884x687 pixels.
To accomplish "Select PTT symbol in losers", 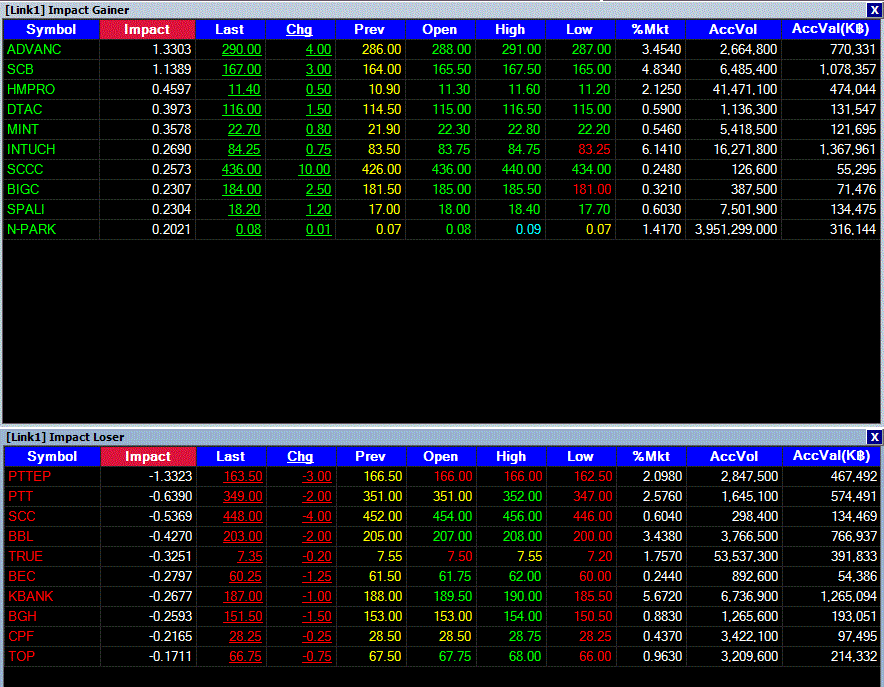I will coord(20,497).
